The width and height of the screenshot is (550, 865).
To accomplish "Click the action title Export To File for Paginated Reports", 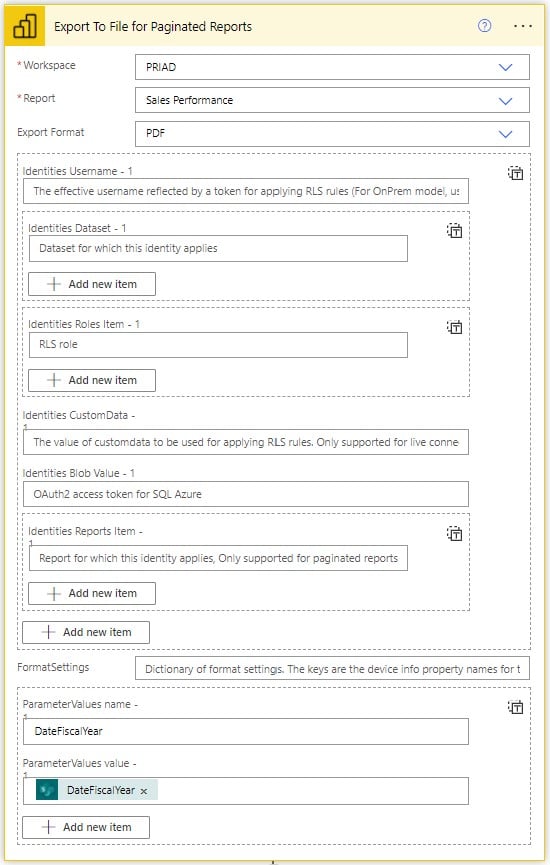I will click(x=153, y=26).
